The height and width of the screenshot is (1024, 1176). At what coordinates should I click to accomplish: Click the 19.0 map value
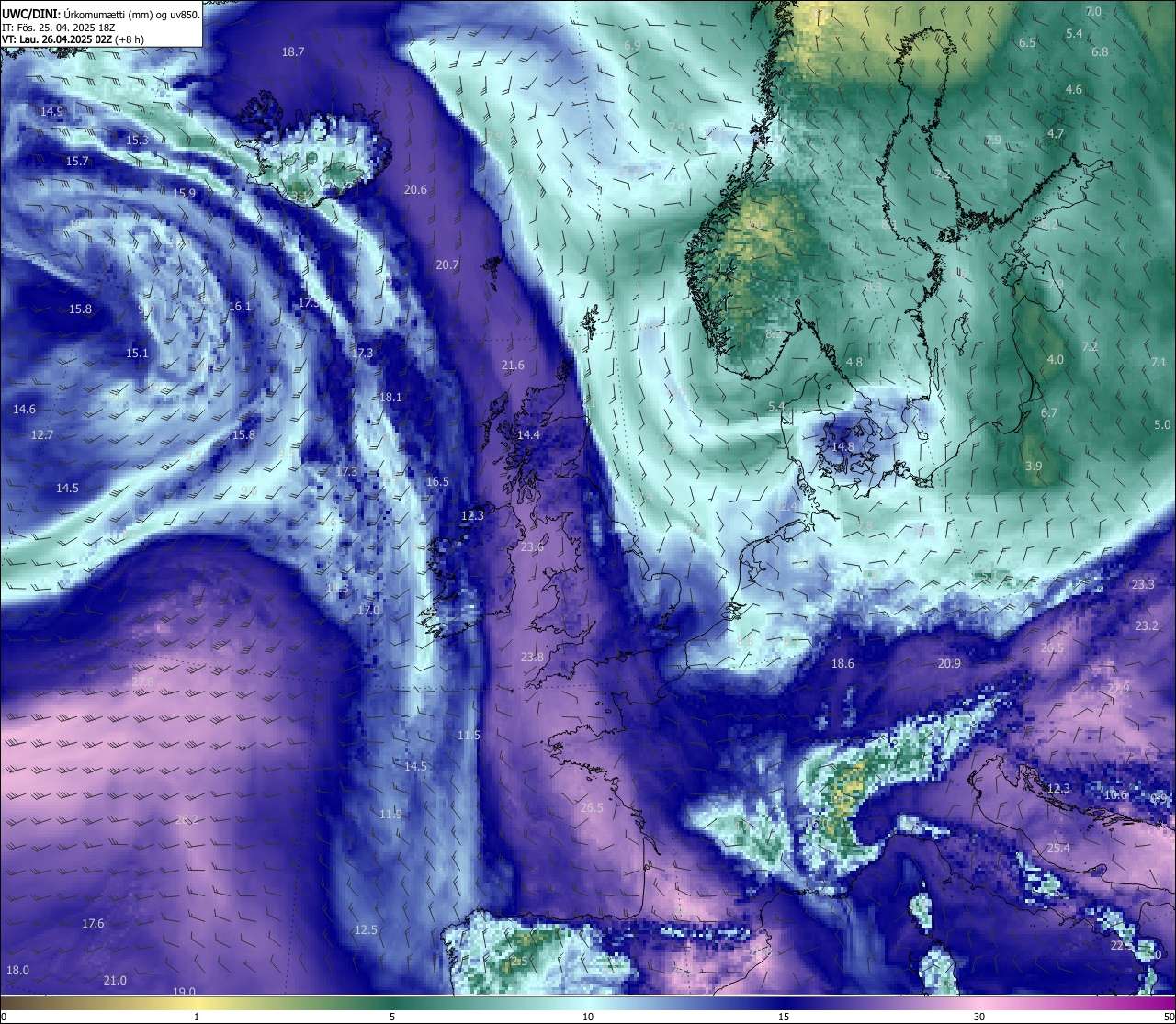[x=185, y=992]
